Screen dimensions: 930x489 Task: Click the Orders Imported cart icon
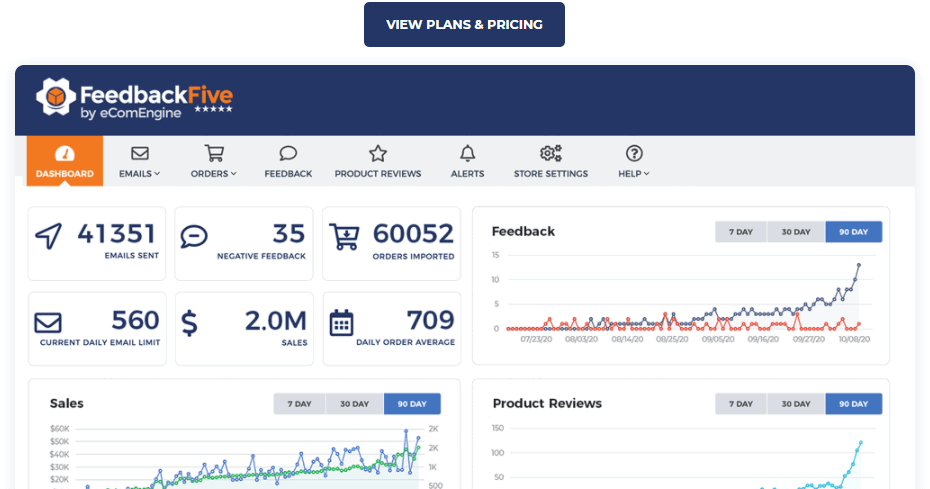point(344,237)
